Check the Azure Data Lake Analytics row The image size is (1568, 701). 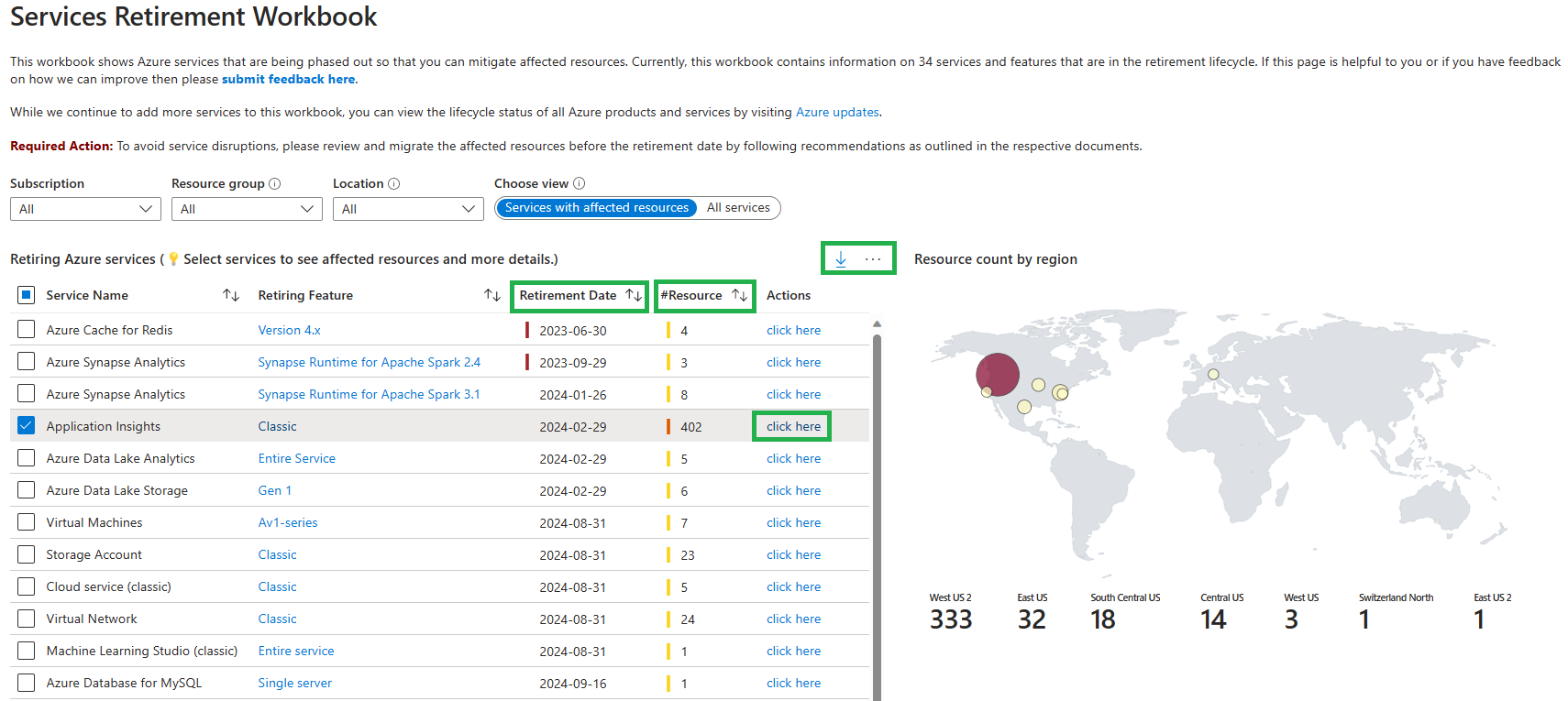click(x=27, y=458)
